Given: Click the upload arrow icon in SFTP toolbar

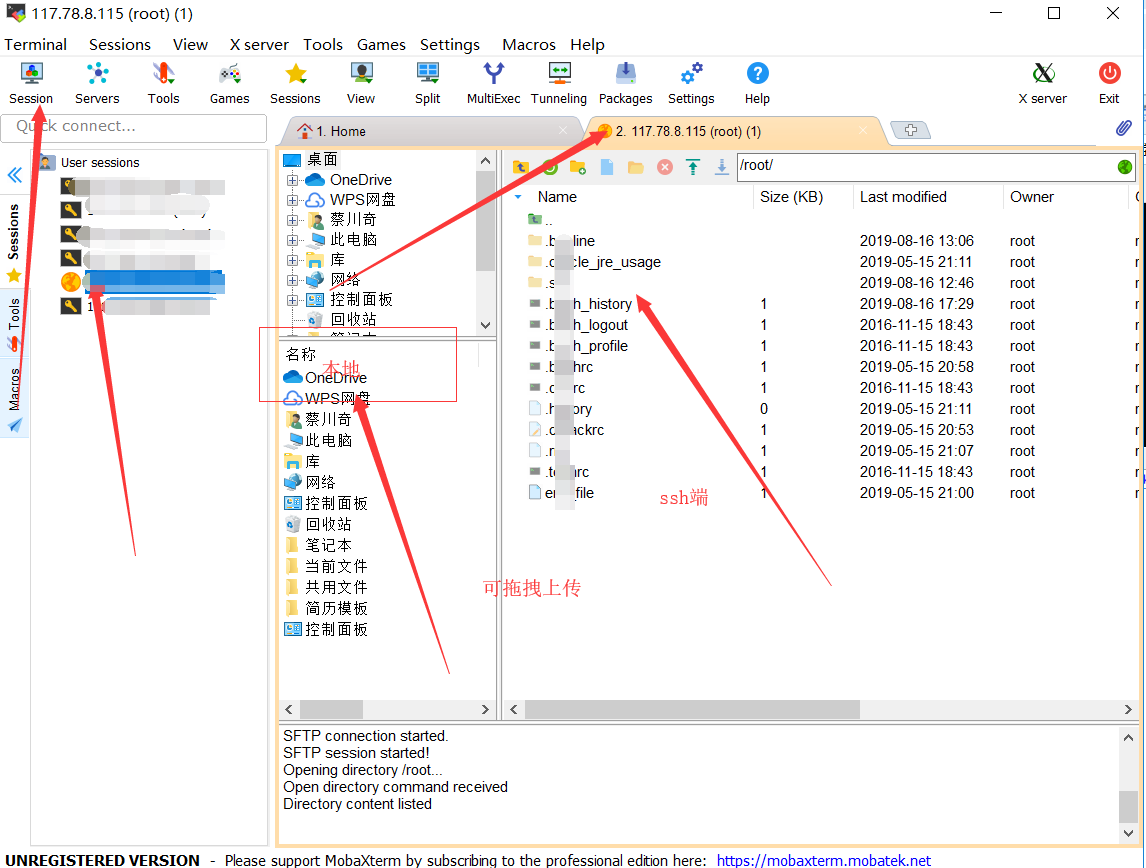Looking at the screenshot, I should click(x=693, y=167).
